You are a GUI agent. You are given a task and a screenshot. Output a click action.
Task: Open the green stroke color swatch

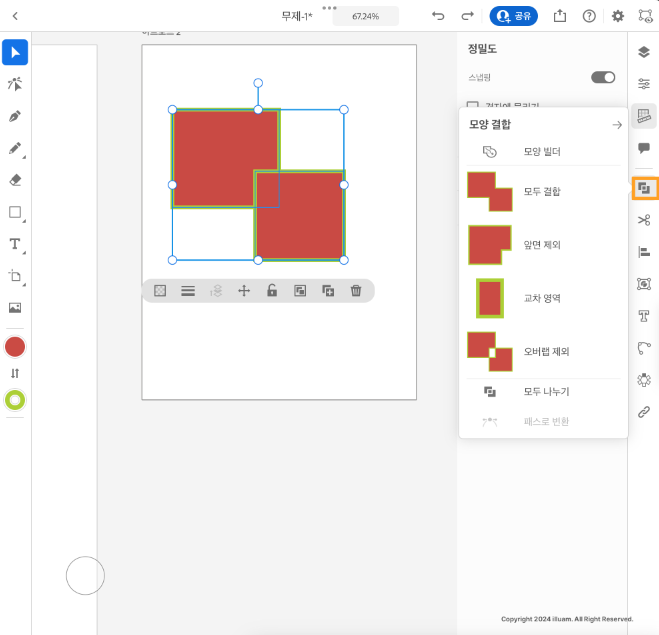(x=15, y=400)
